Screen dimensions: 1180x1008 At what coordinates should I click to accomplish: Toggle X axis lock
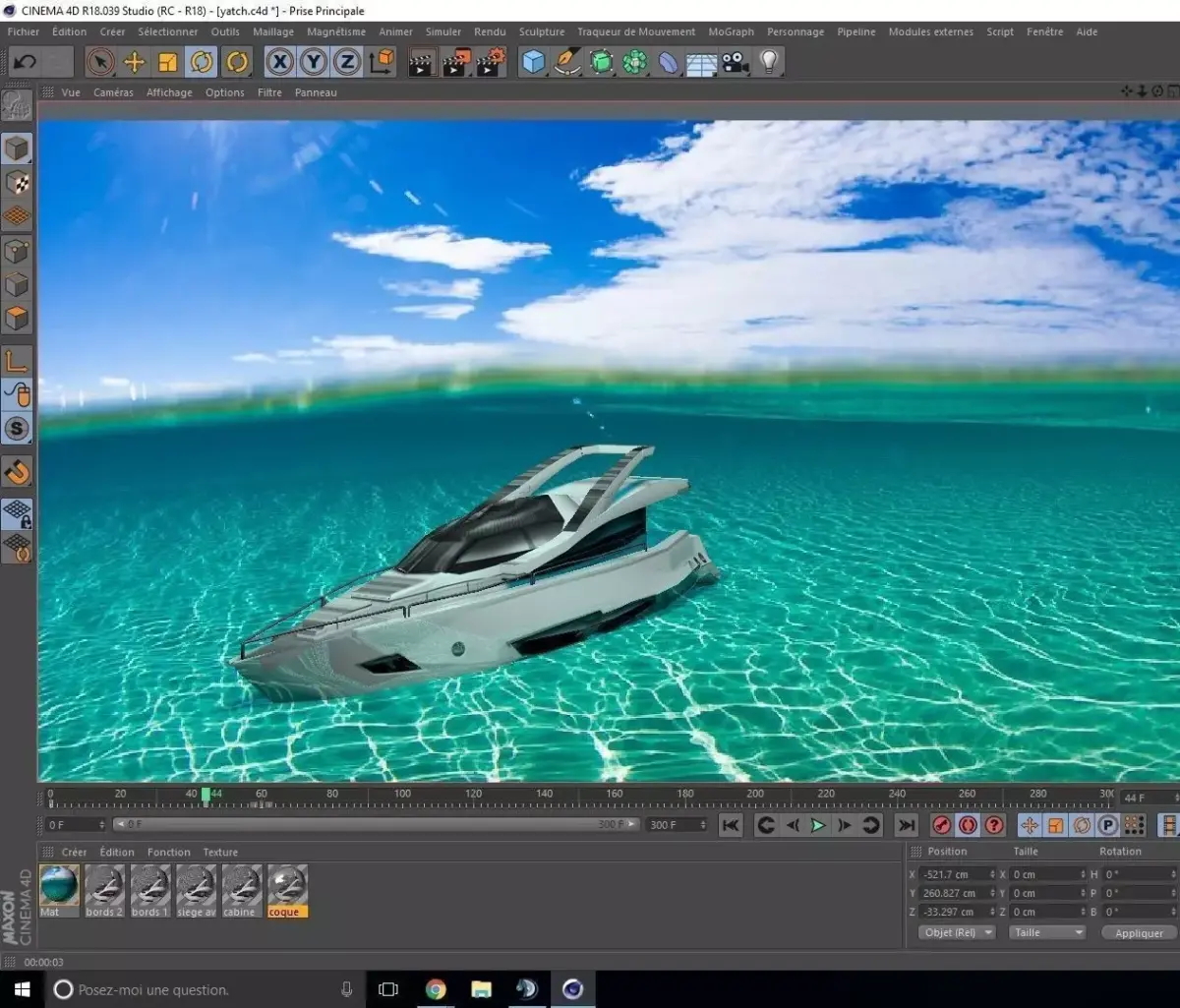pyautogui.click(x=280, y=63)
